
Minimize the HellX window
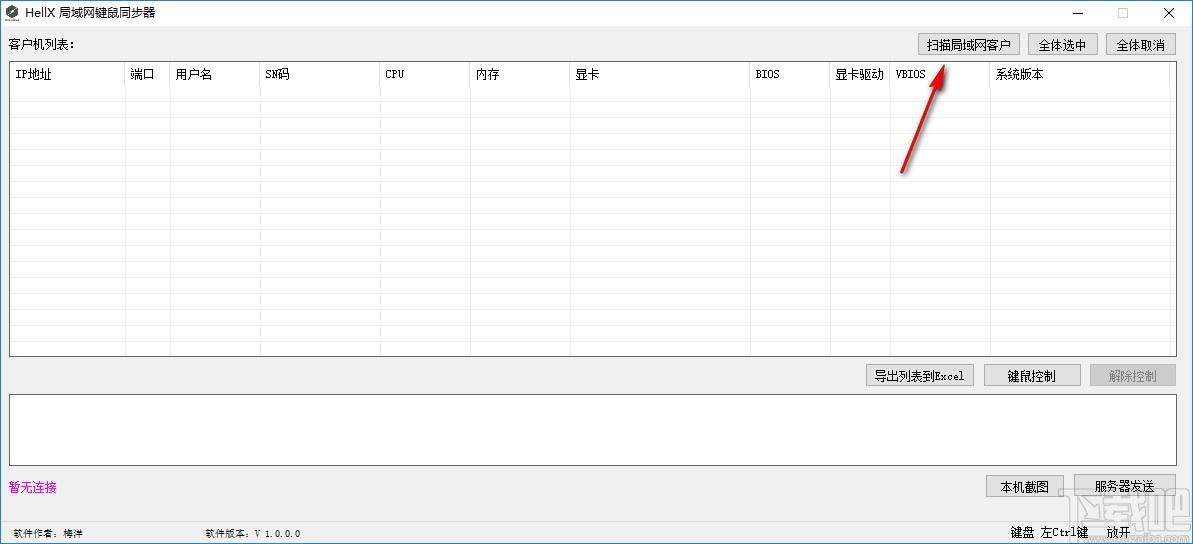tap(1078, 13)
